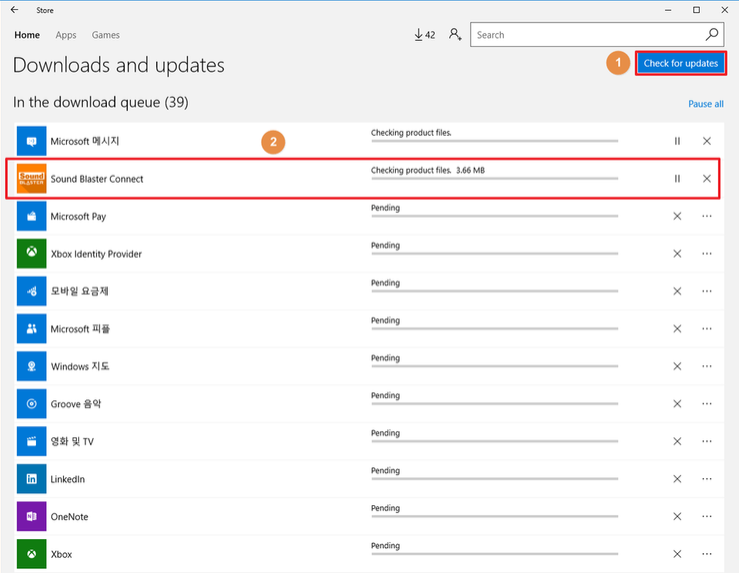Go to the Home tab
The height and width of the screenshot is (576, 743).
click(27, 35)
